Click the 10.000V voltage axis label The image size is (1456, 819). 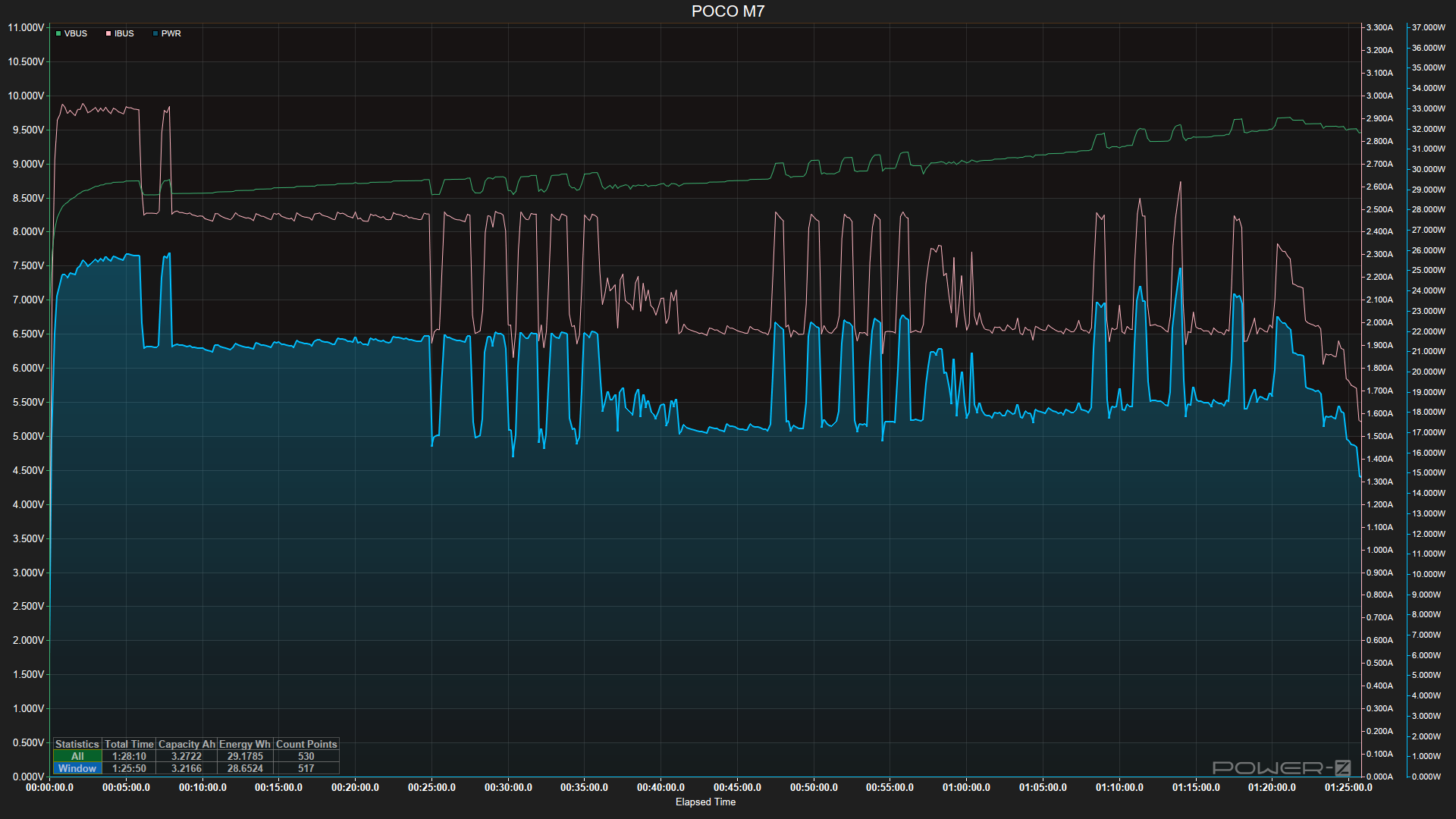pos(26,96)
